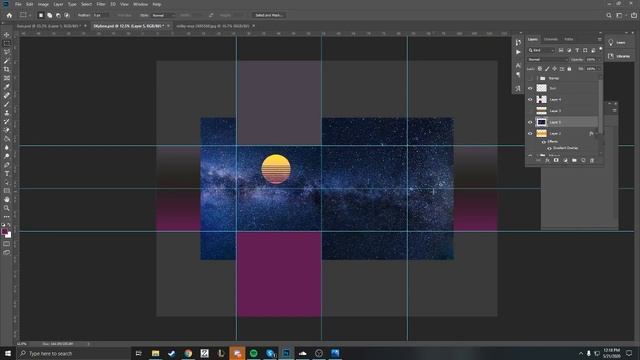
Task: Open the layer filter Kind dropdown
Action: (x=542, y=50)
